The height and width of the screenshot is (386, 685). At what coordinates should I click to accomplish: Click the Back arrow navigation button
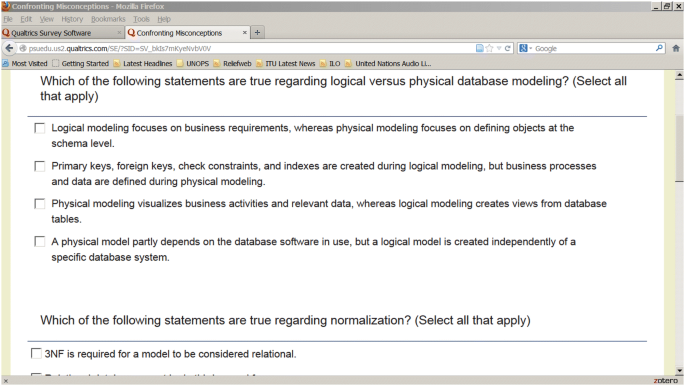click(x=9, y=48)
